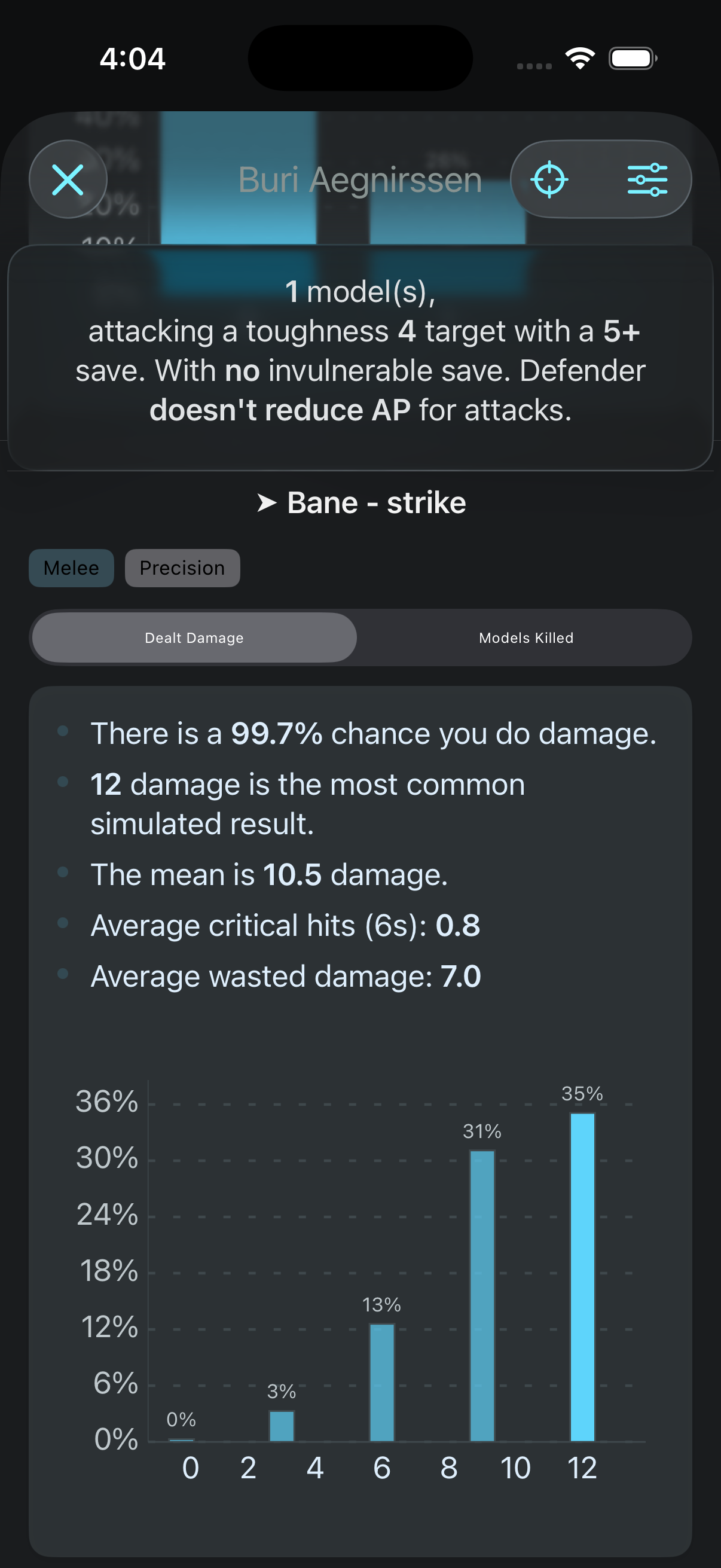Viewport: 721px width, 1568px height.
Task: Tap the Average wasted damage line
Action: tap(285, 977)
